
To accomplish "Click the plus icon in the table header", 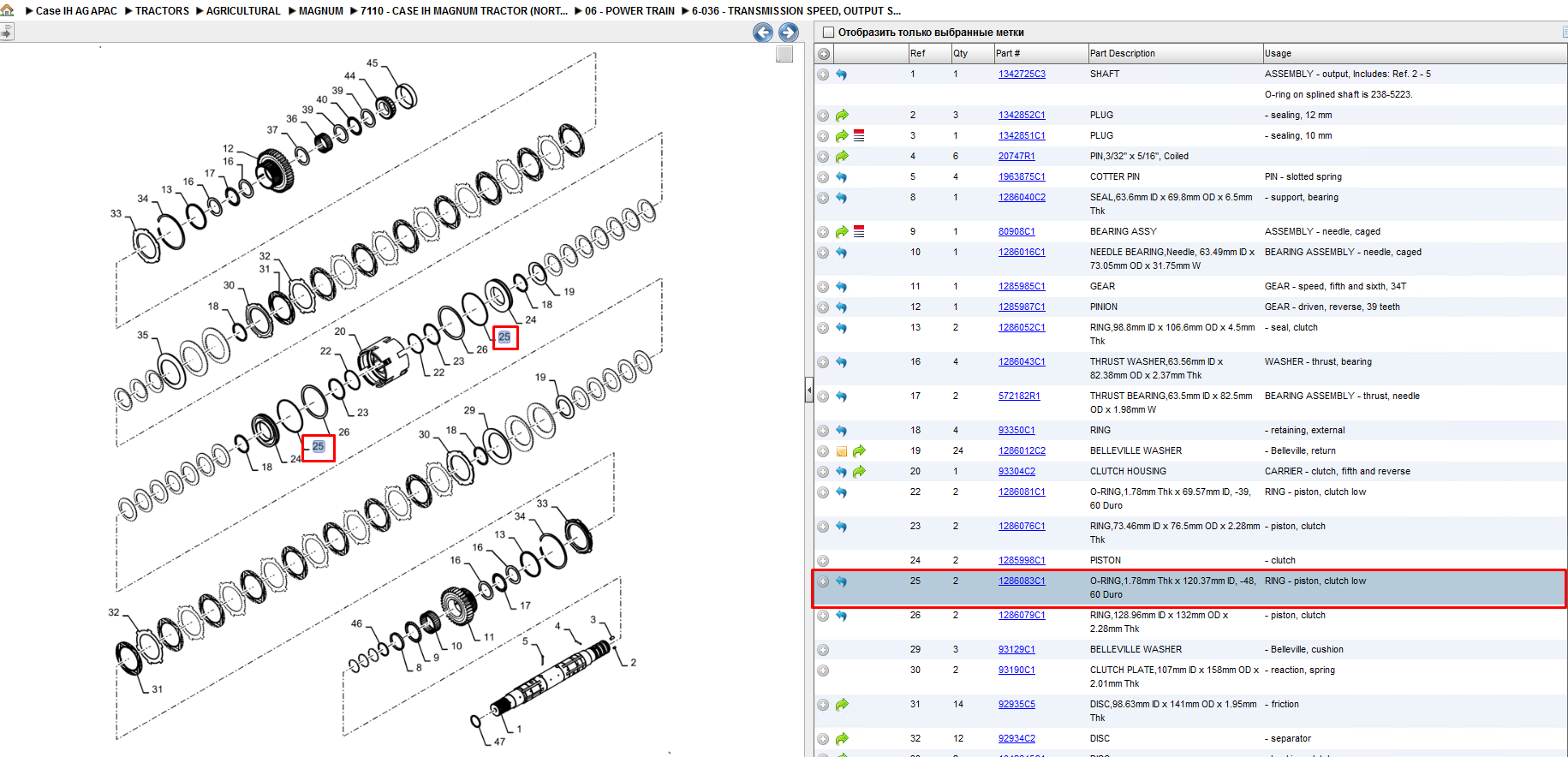I will pos(823,54).
